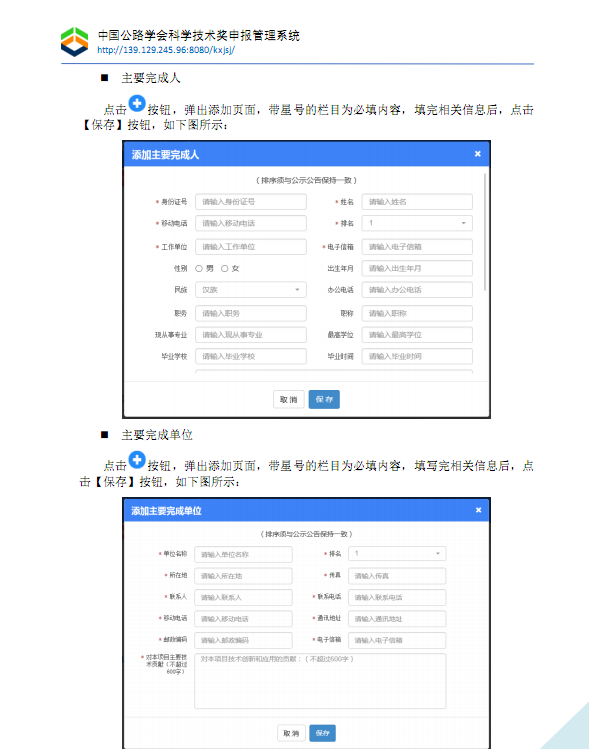The height and width of the screenshot is (749, 589).
Task: Click 取消 in the 添加主要完成单位 dialog
Action: 291,733
